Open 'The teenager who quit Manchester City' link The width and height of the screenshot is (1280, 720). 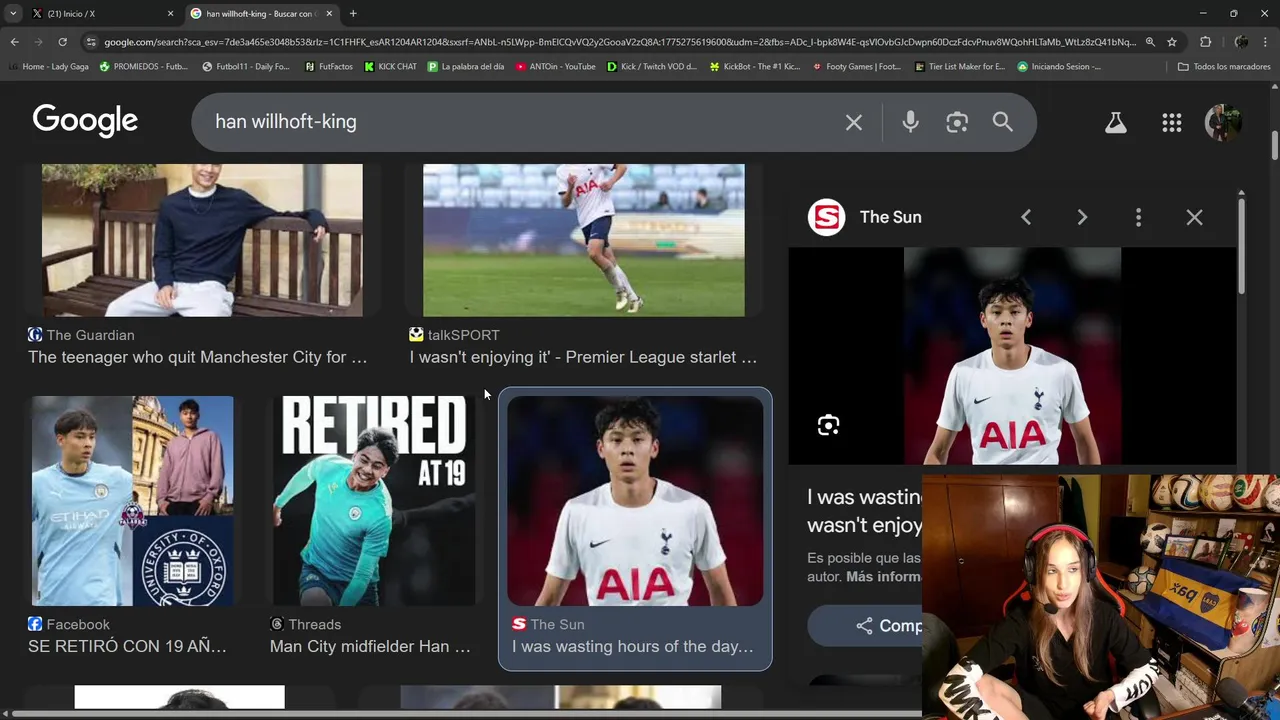pos(198,357)
